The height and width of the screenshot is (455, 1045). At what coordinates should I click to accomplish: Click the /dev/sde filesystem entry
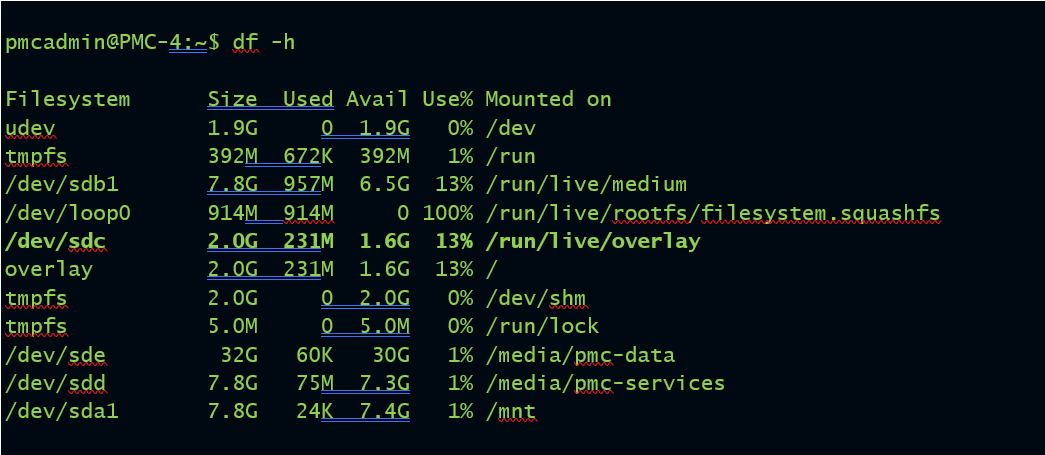55,355
